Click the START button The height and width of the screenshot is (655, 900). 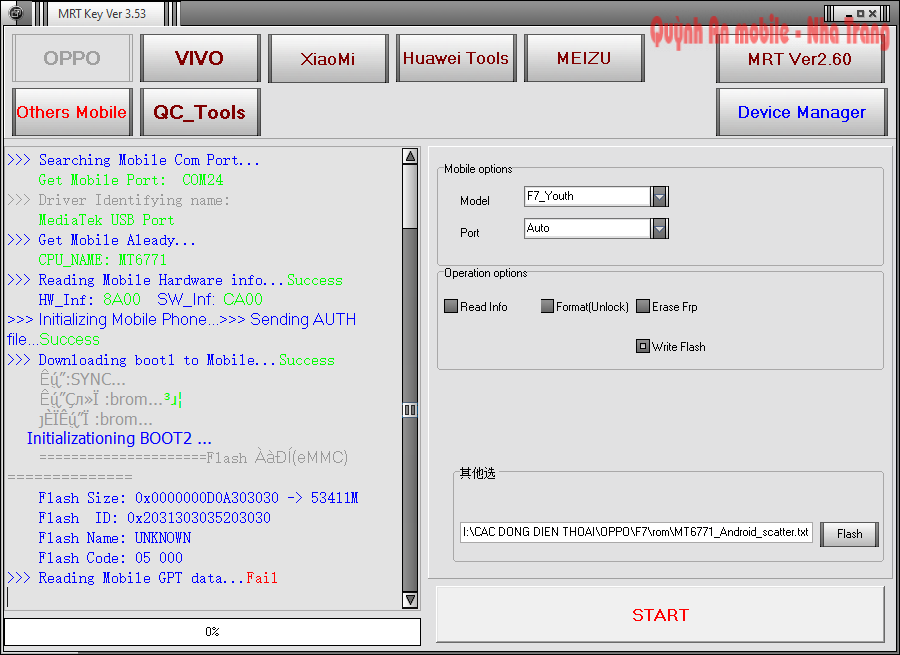tap(660, 615)
